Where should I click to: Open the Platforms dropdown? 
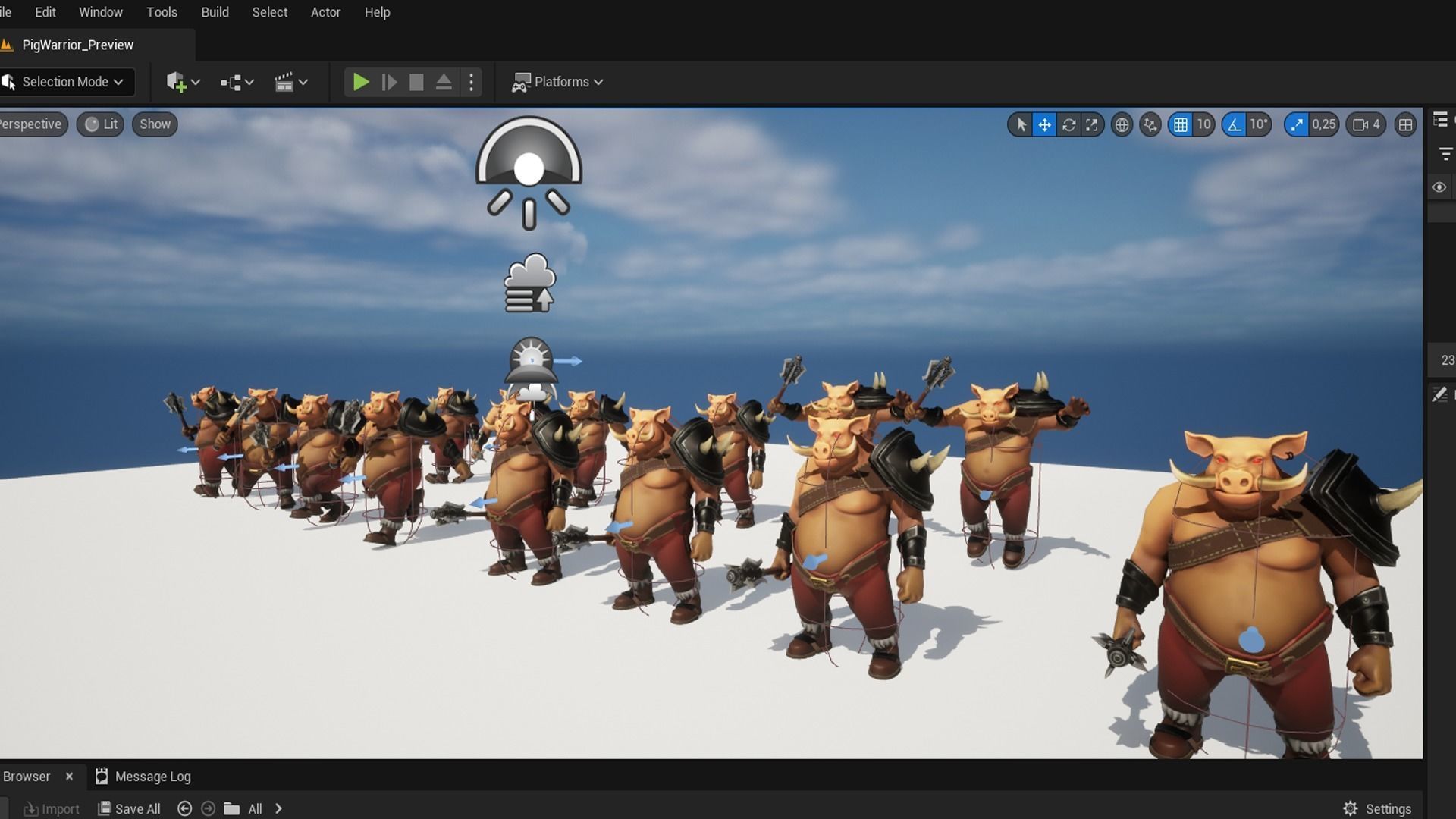tap(557, 82)
